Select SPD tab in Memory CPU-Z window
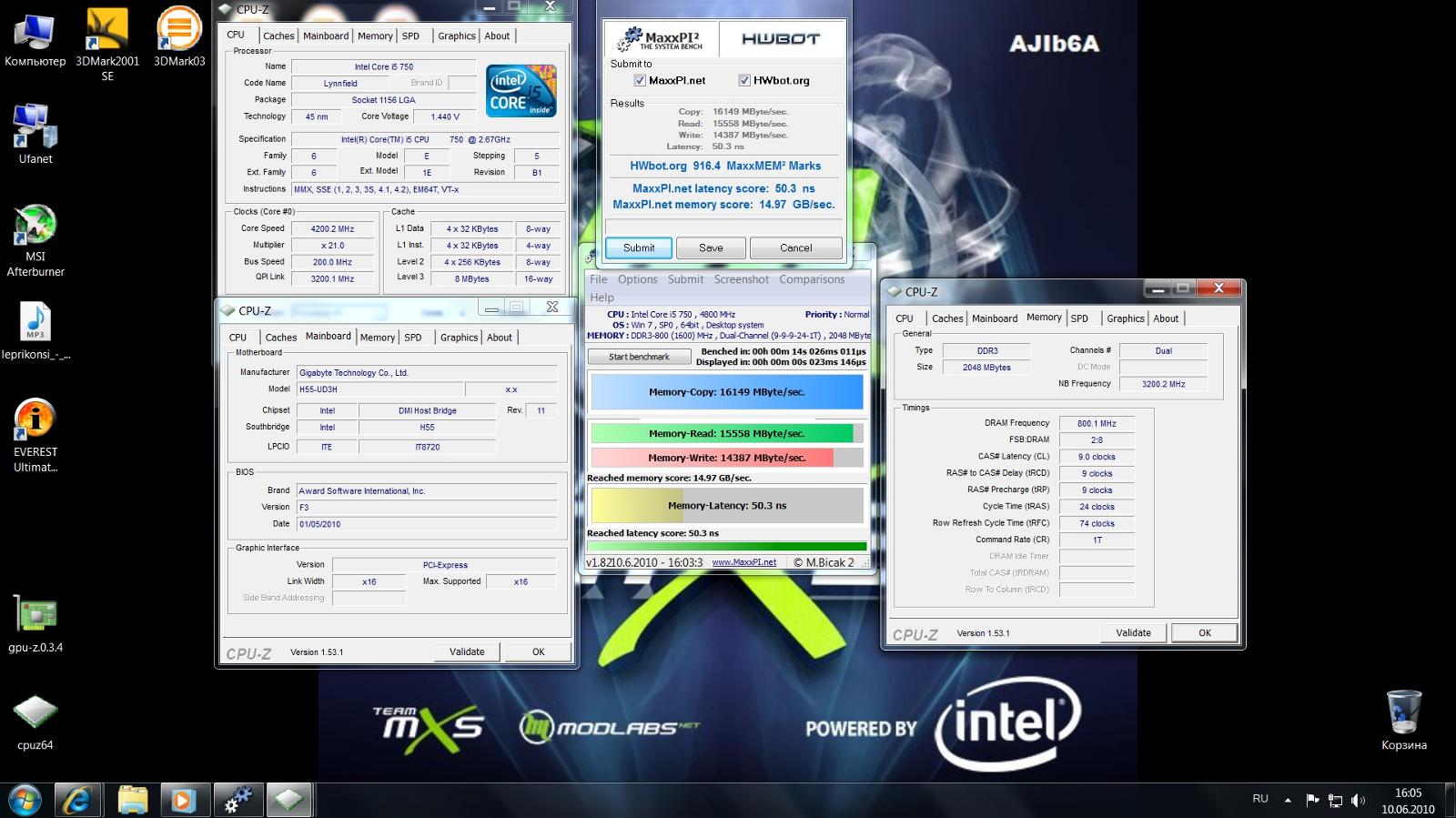The height and width of the screenshot is (818, 1456). click(1079, 318)
